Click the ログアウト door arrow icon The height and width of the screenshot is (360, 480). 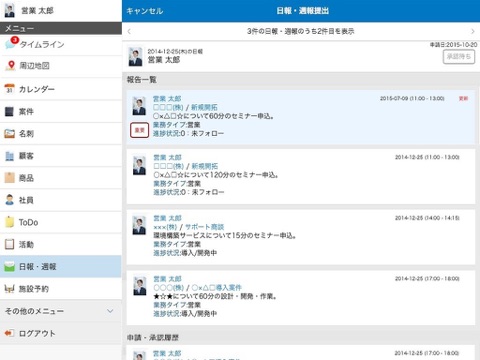click(x=9, y=333)
